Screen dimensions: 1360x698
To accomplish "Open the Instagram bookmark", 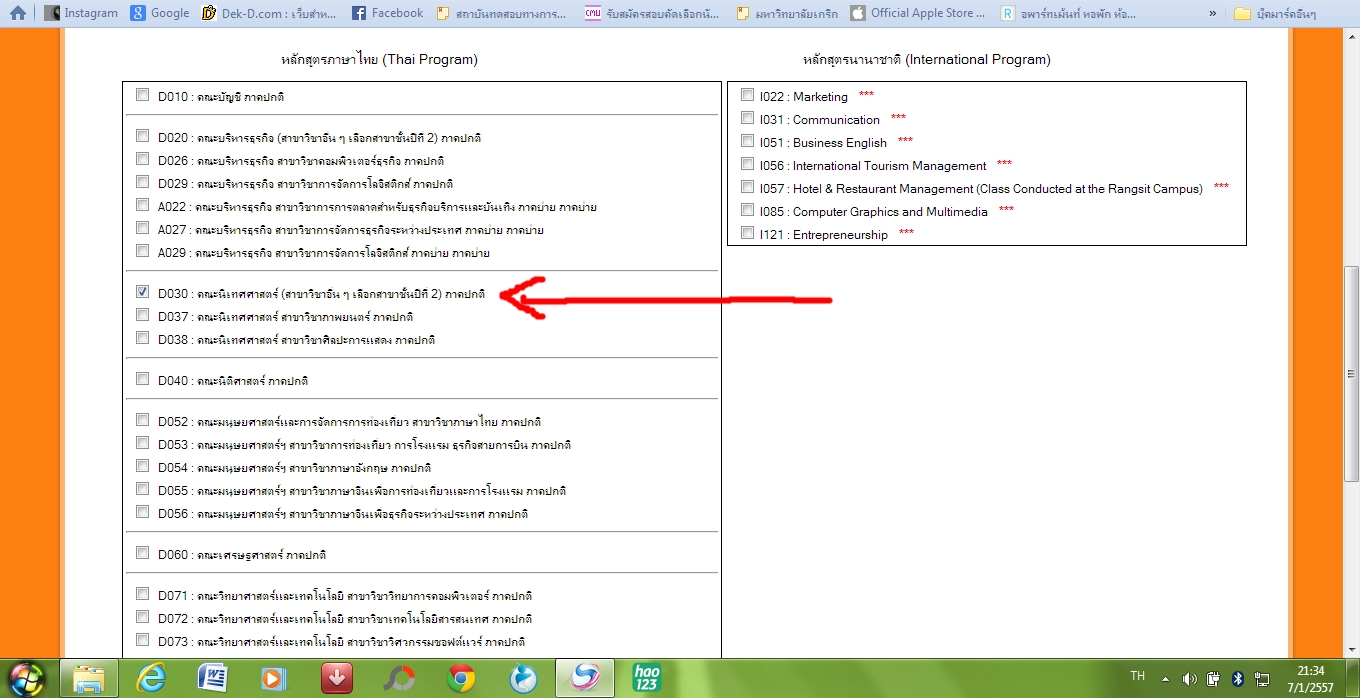I will pyautogui.click(x=81, y=13).
